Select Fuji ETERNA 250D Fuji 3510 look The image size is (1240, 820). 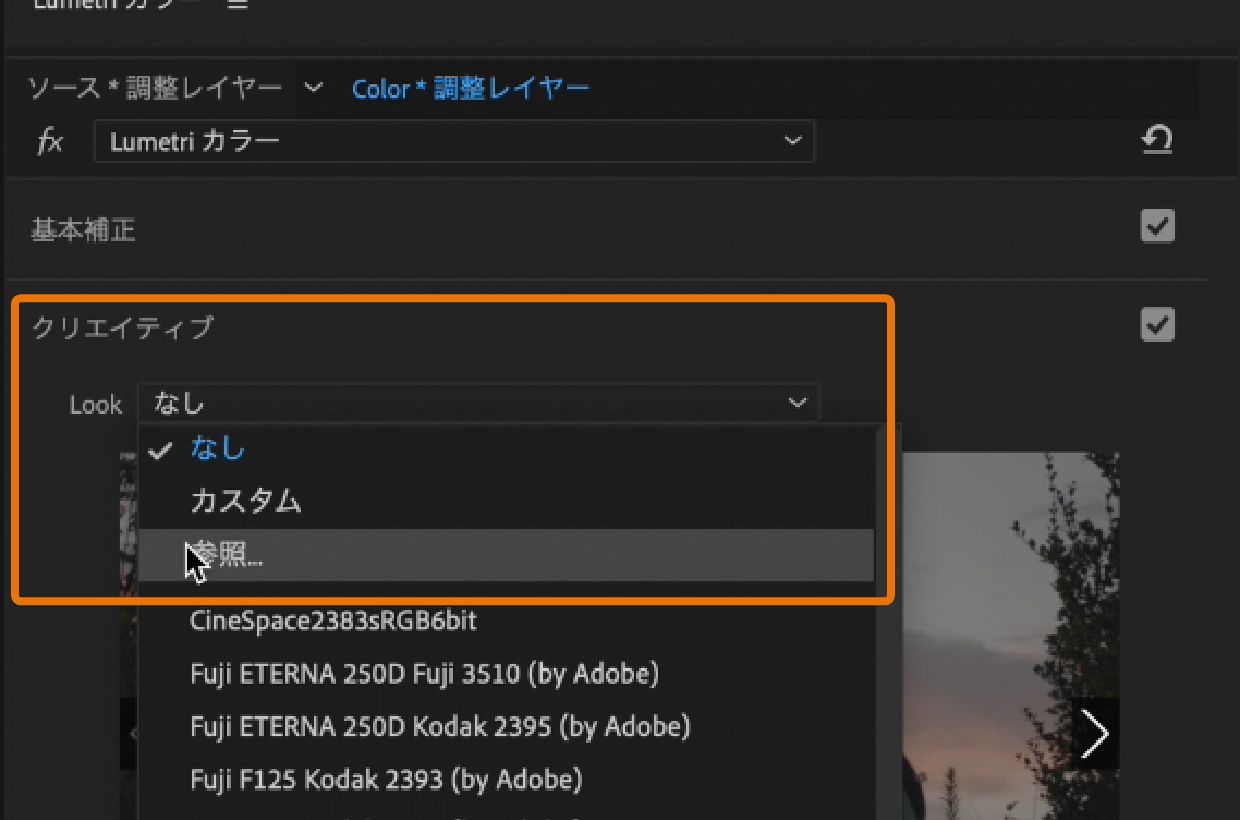(x=424, y=674)
